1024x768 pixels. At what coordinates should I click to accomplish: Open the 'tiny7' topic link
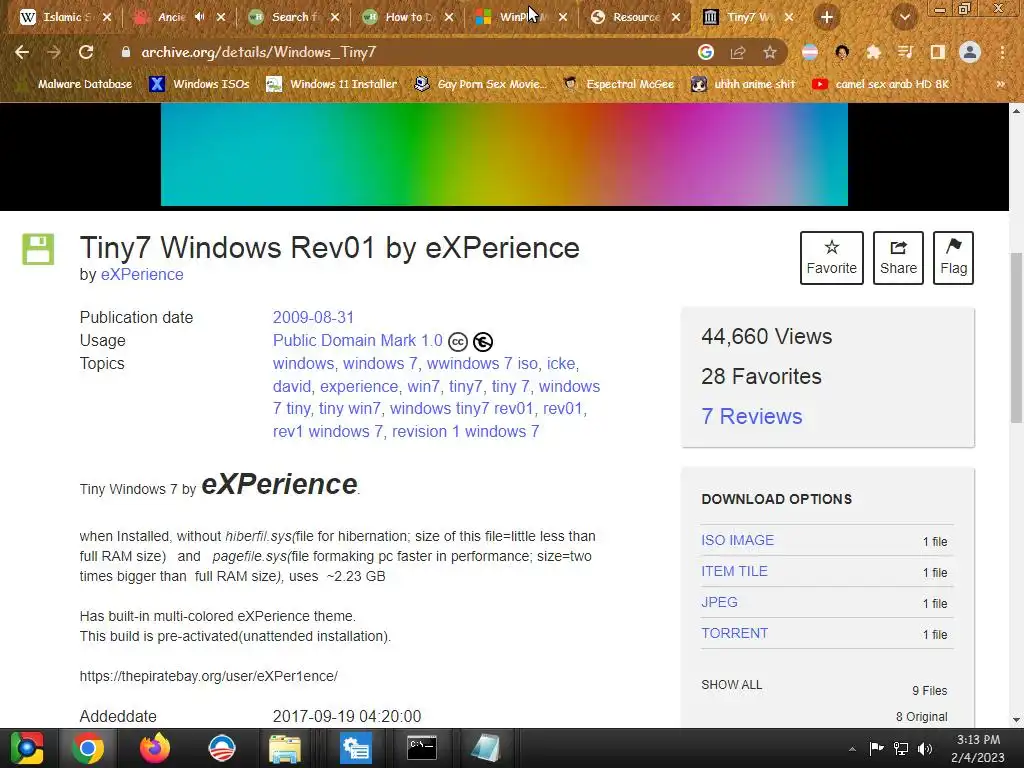click(x=466, y=386)
